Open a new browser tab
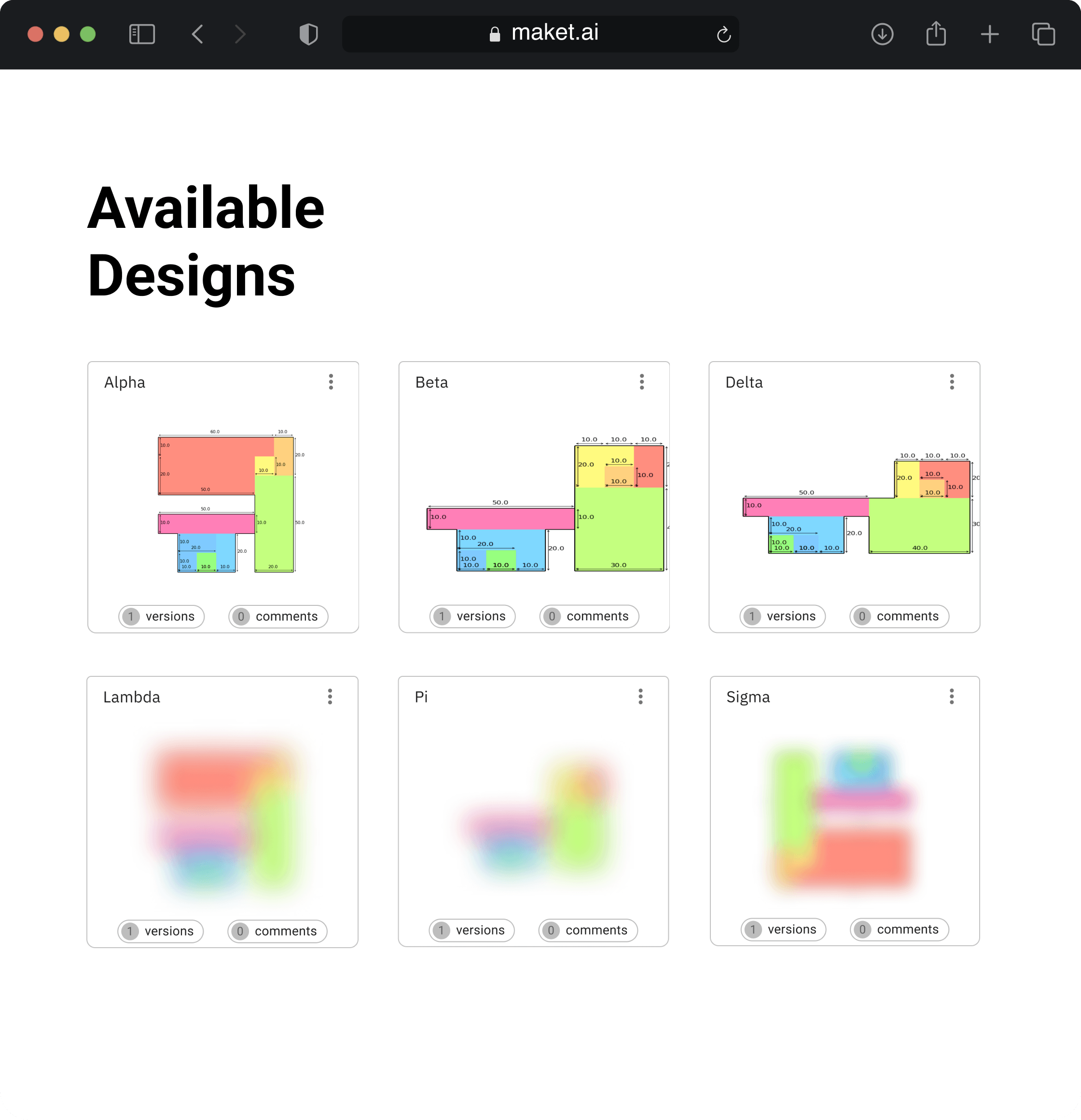Viewport: 1081px width, 1120px height. coord(990,34)
